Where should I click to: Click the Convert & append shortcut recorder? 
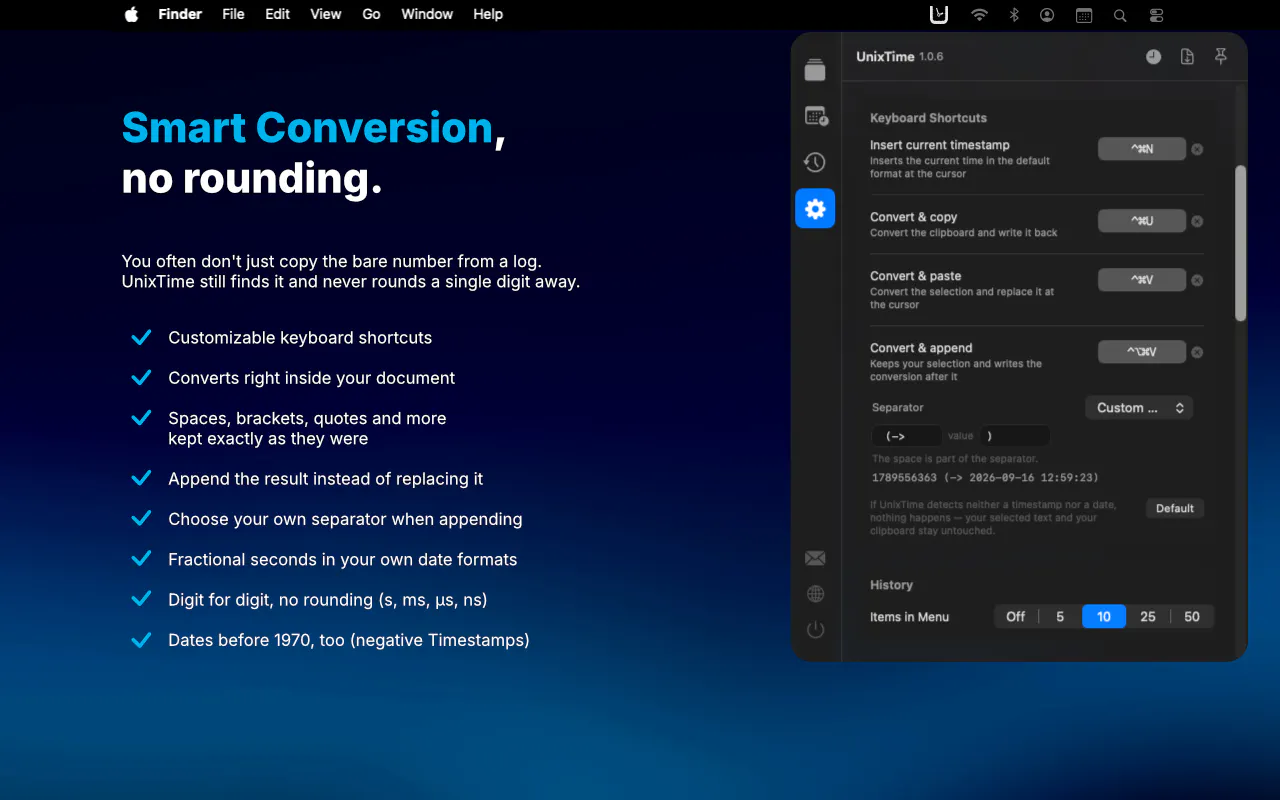pyautogui.click(x=1142, y=352)
